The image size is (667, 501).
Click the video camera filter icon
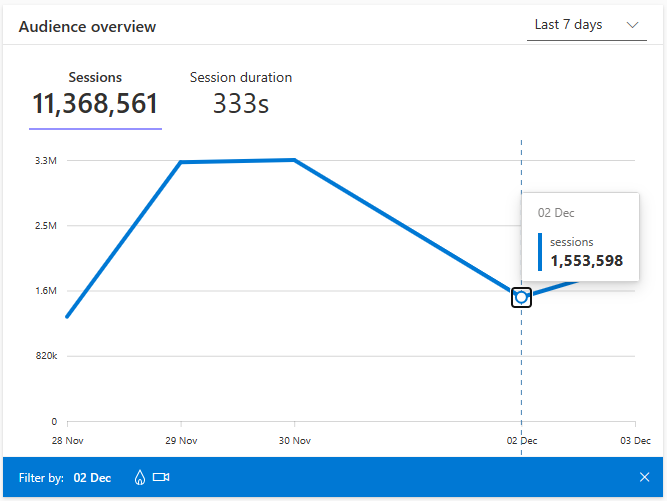[161, 478]
